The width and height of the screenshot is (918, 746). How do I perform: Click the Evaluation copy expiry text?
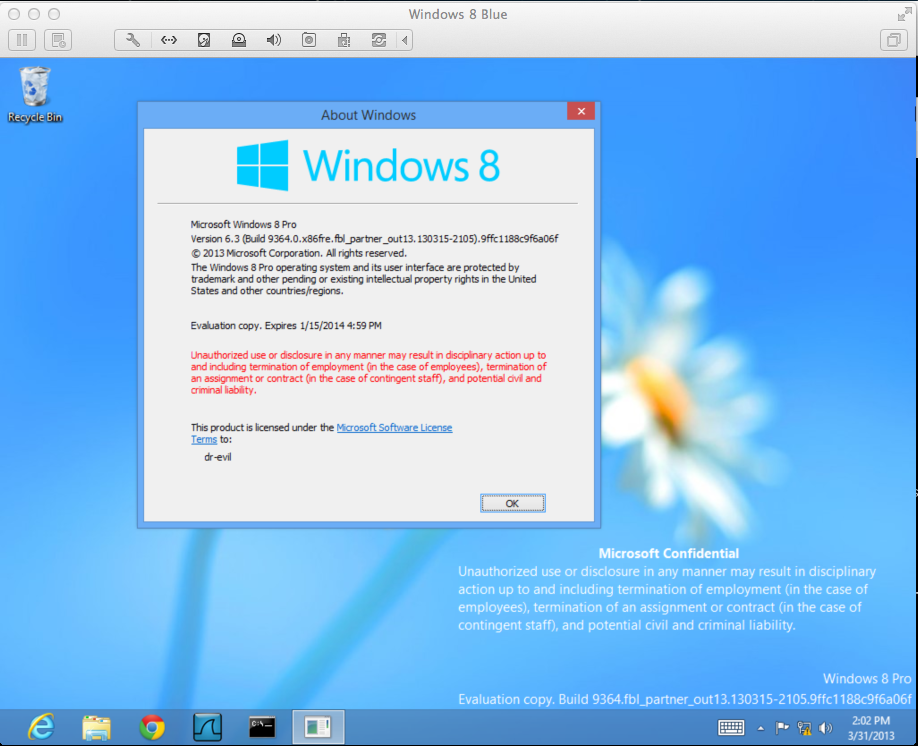point(286,326)
